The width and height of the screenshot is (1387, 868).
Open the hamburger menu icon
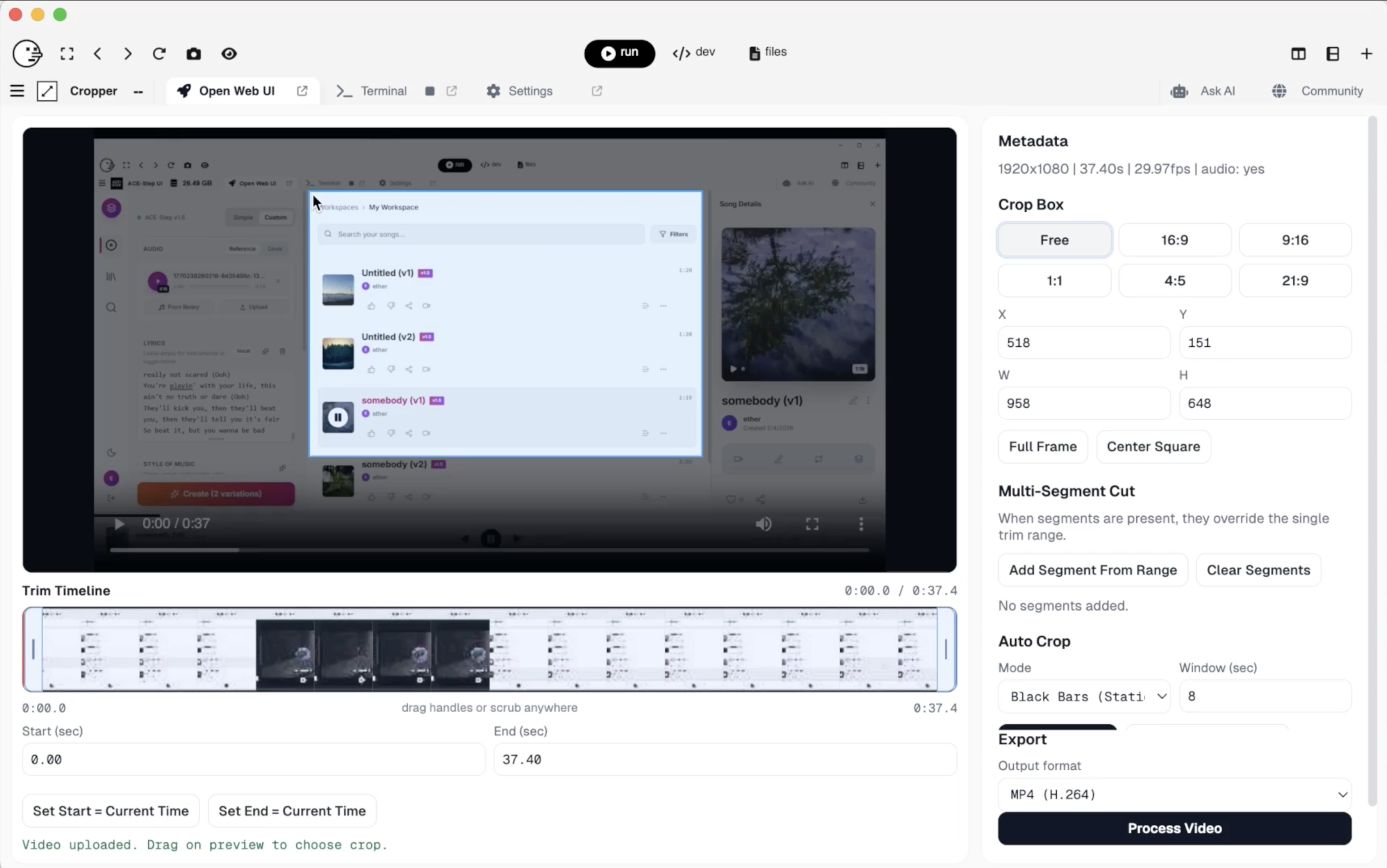pos(17,91)
